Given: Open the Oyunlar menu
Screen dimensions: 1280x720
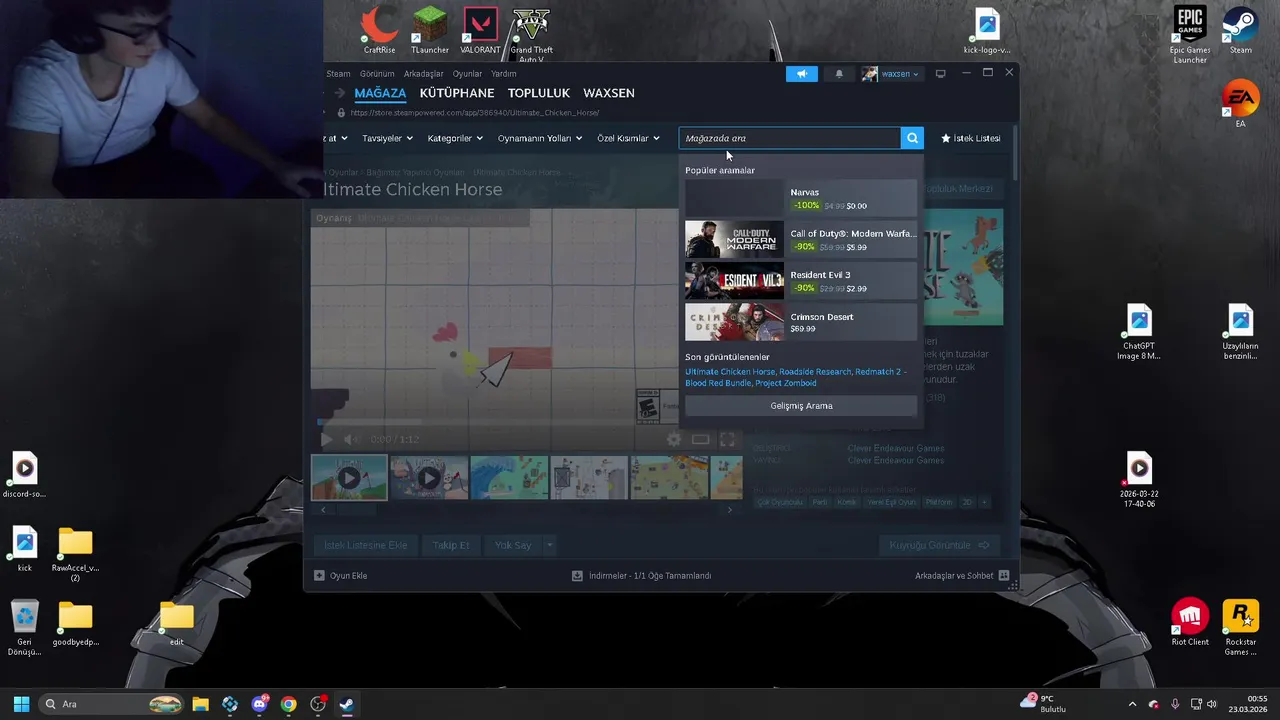Looking at the screenshot, I should [467, 74].
